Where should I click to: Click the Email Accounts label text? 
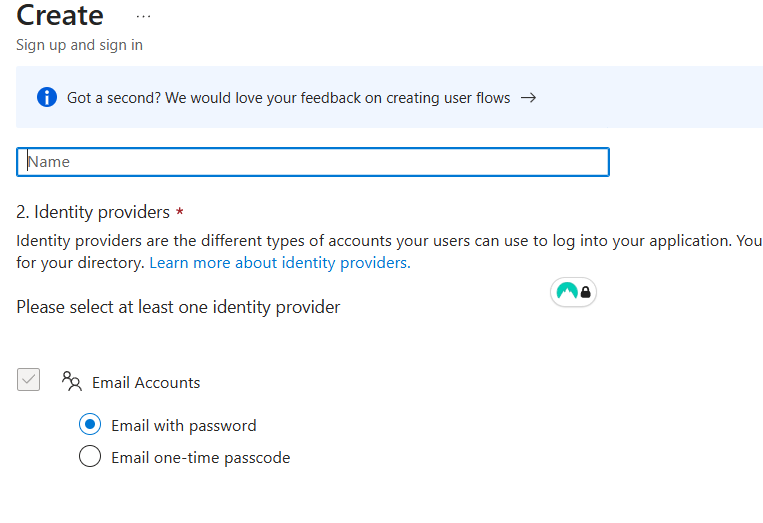coord(146,383)
